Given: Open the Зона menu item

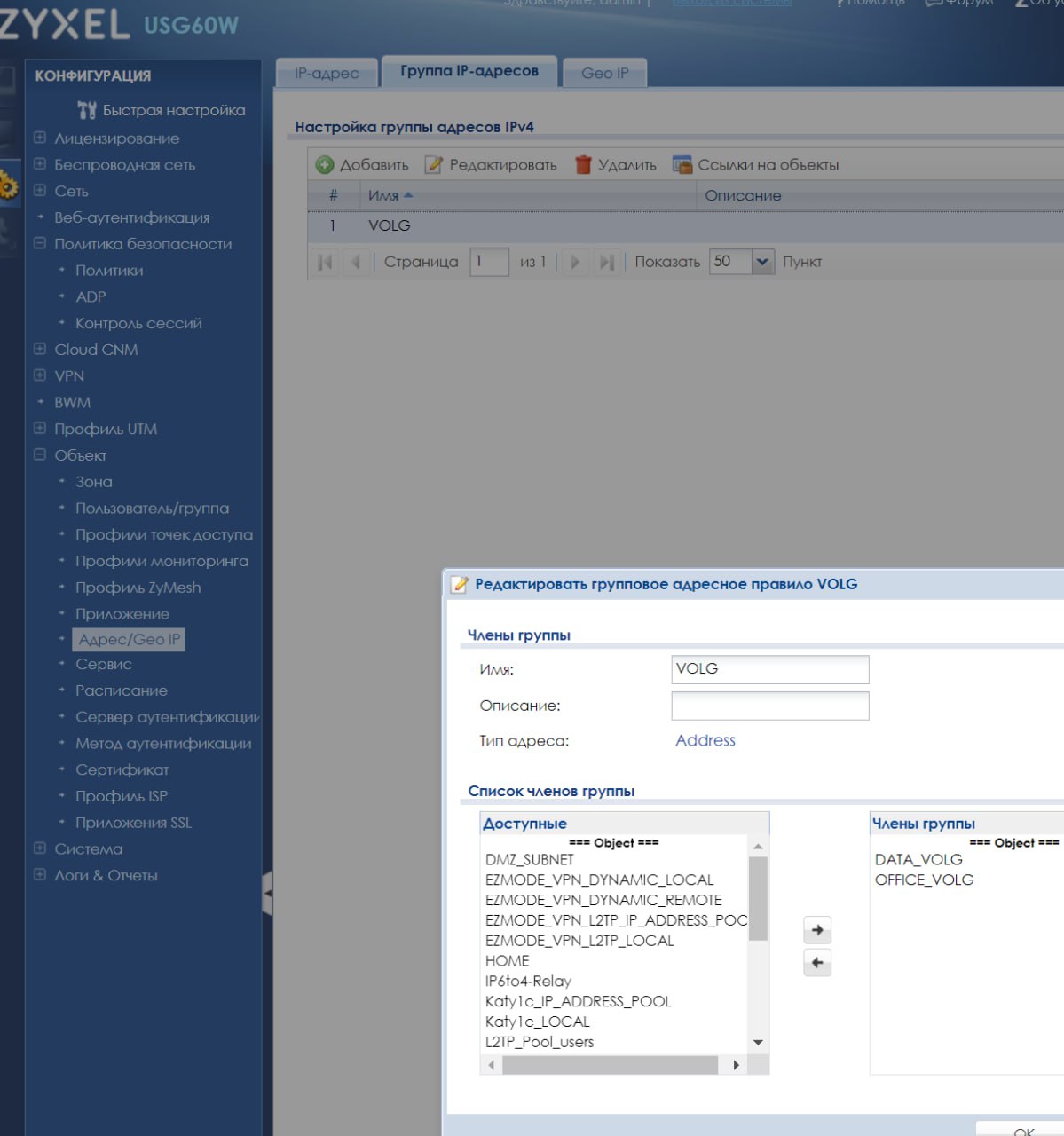Looking at the screenshot, I should (94, 482).
